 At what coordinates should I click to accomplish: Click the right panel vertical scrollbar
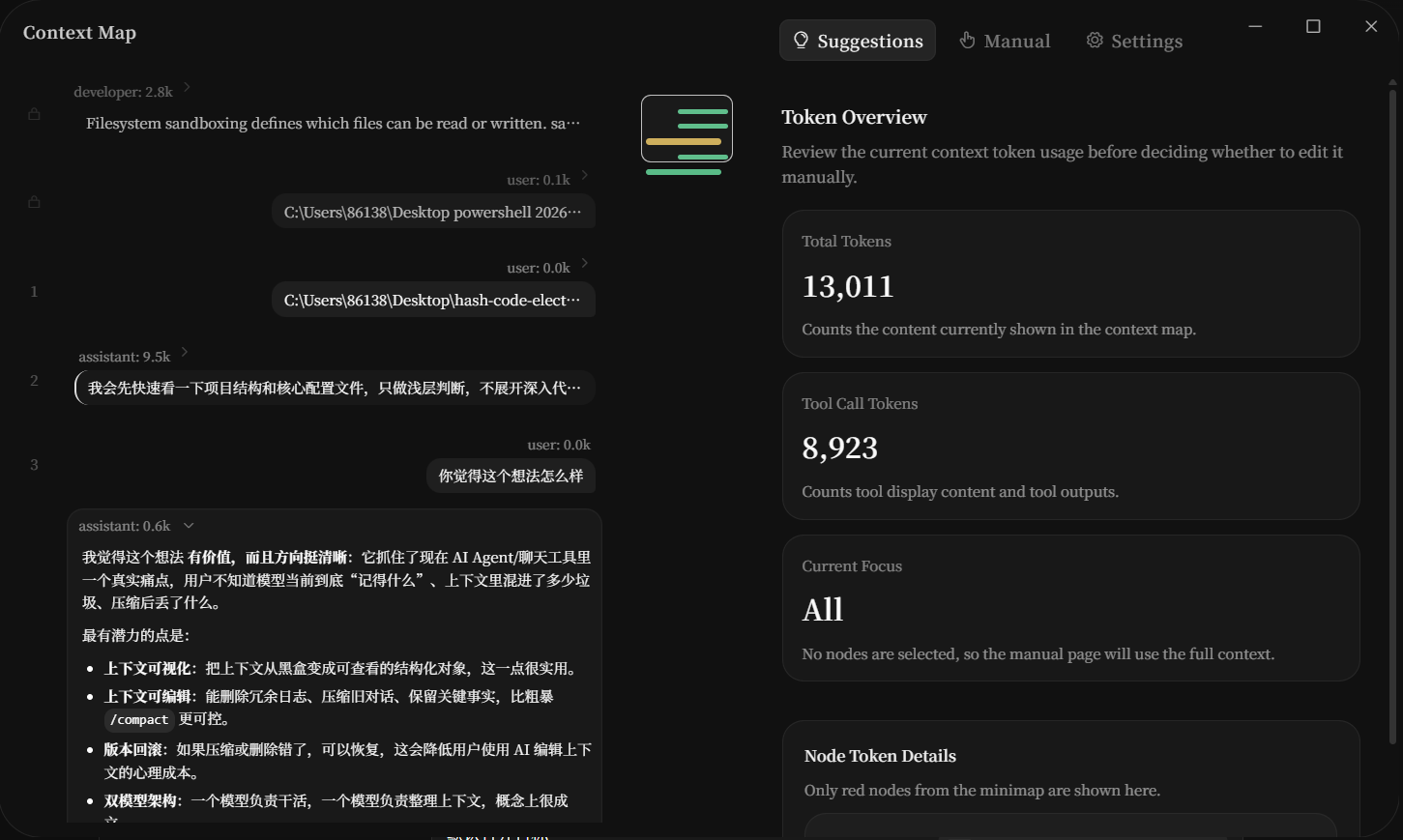tap(1392, 416)
